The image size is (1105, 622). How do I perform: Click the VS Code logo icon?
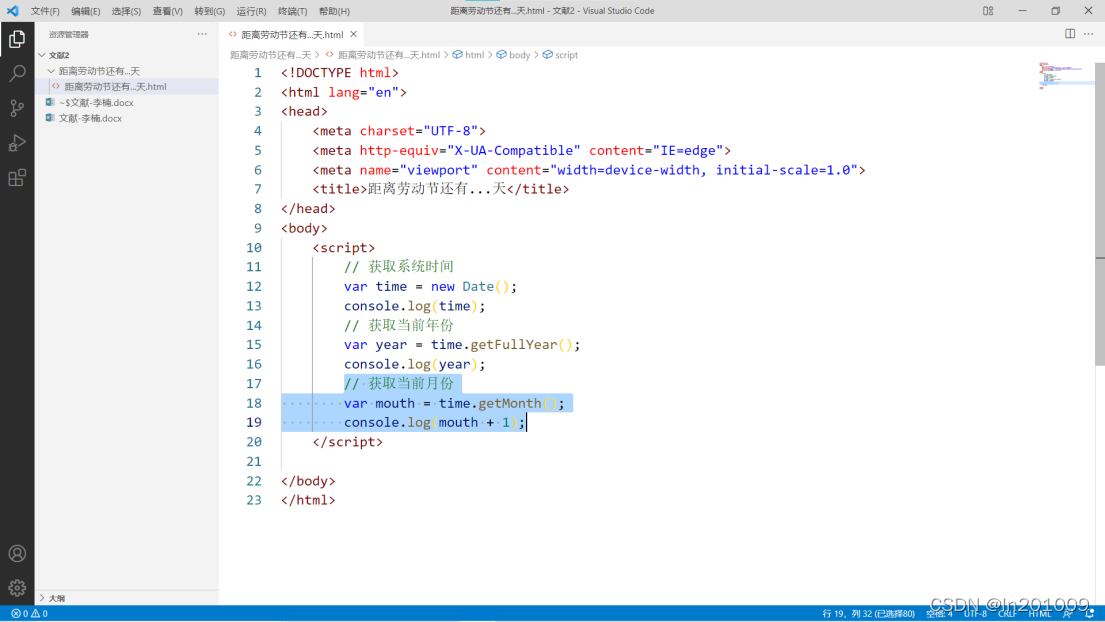(x=13, y=11)
